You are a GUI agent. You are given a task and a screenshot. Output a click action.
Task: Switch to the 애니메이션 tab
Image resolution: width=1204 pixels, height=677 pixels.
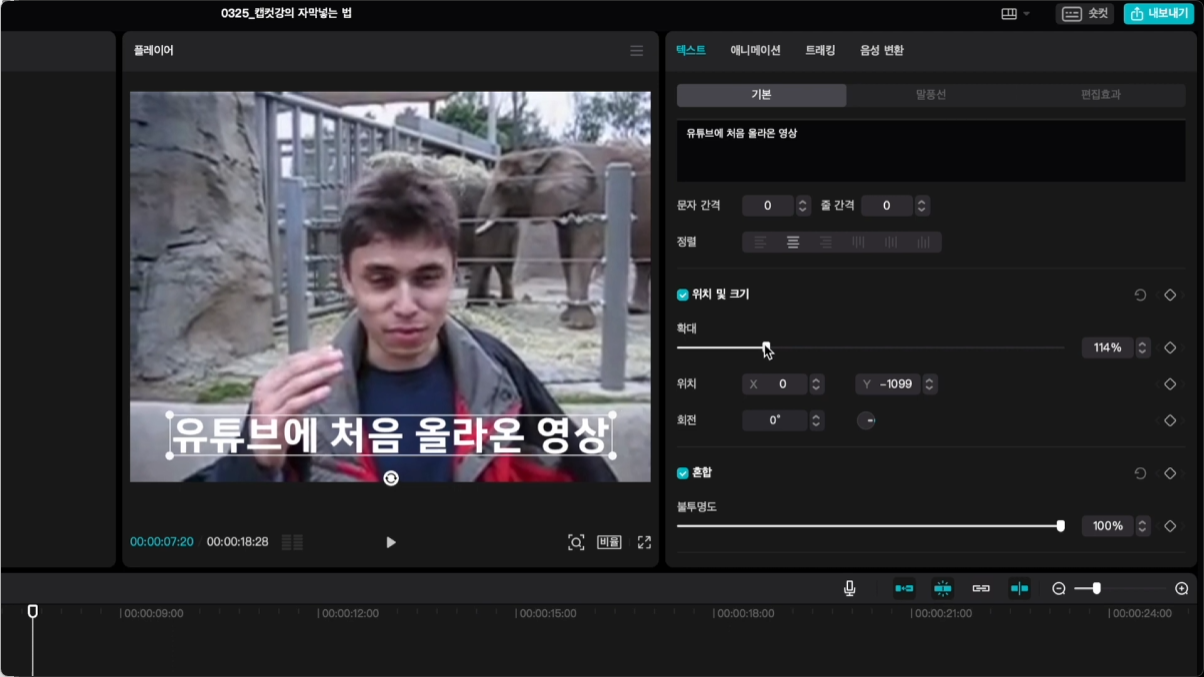click(x=755, y=50)
